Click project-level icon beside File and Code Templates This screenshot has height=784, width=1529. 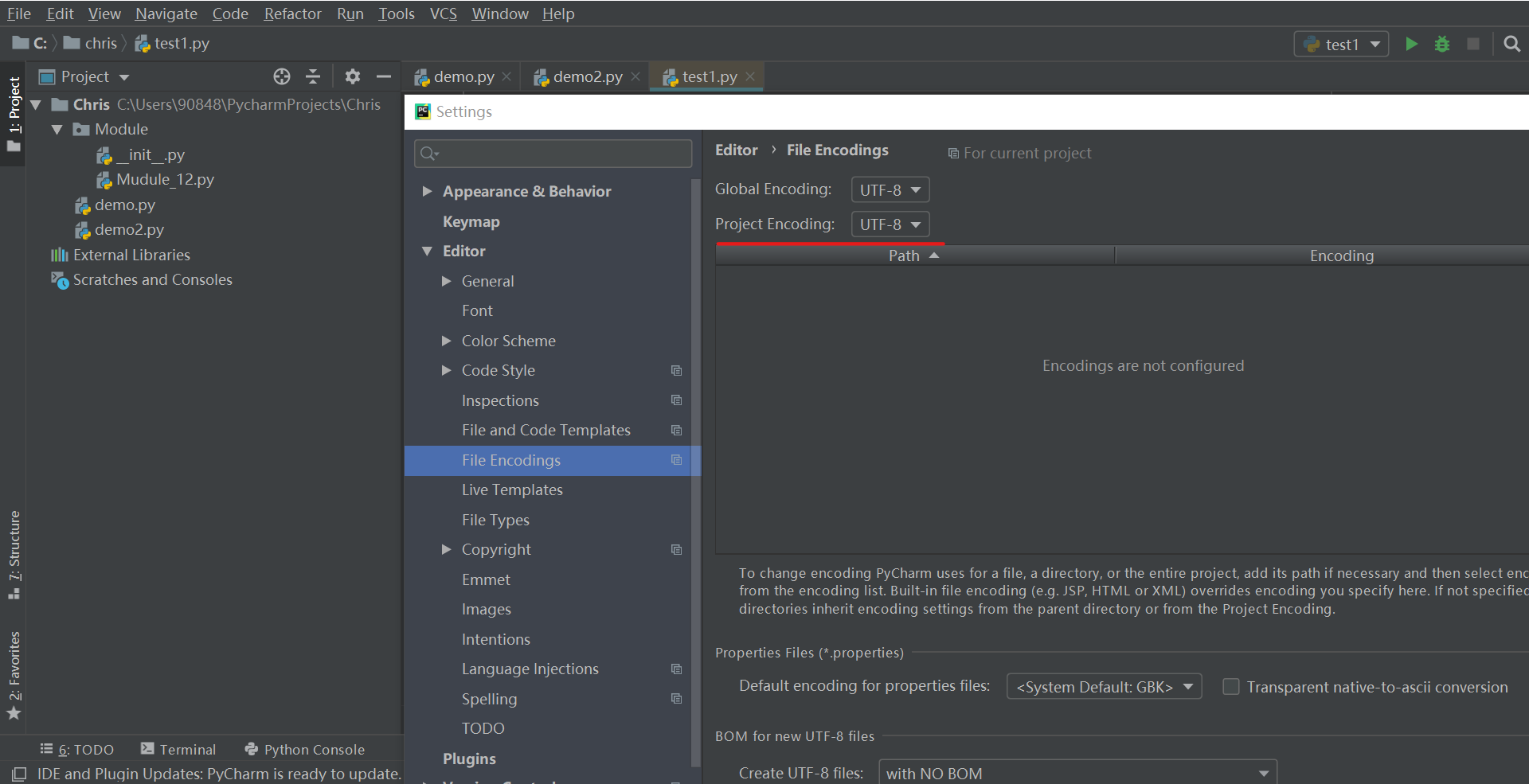coord(676,430)
